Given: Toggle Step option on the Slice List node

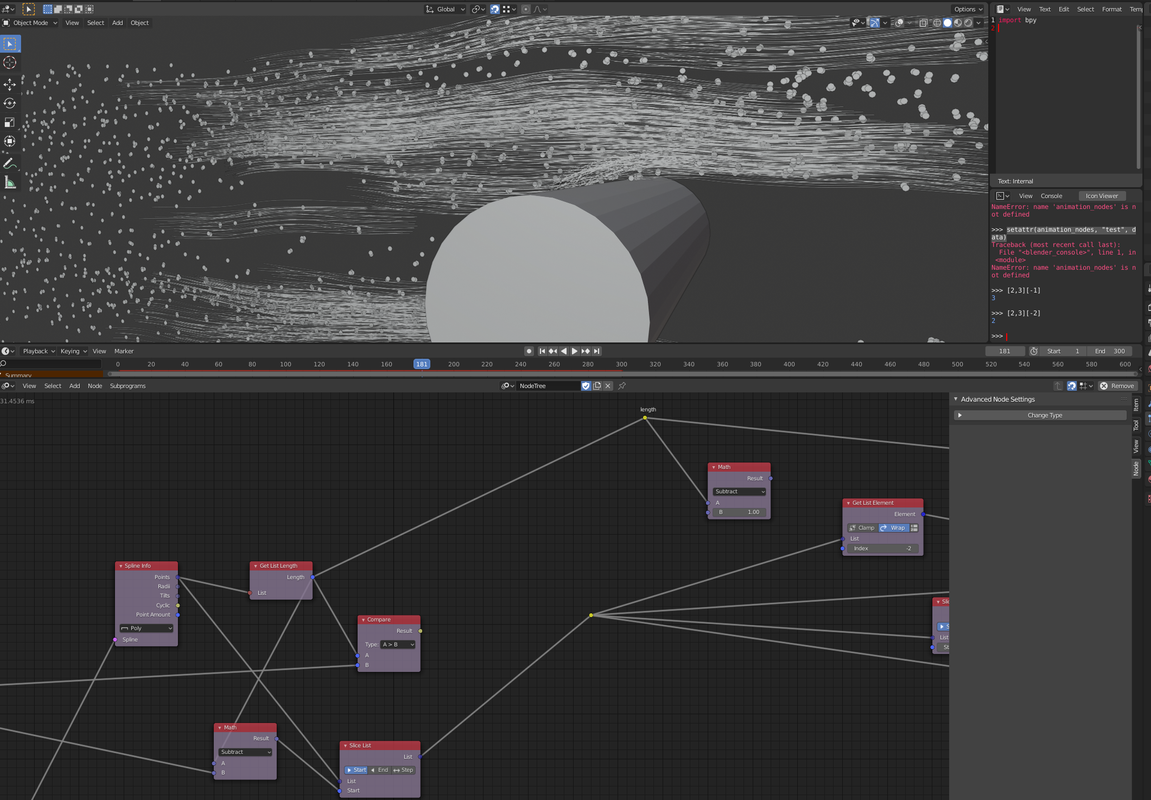Looking at the screenshot, I should point(404,770).
